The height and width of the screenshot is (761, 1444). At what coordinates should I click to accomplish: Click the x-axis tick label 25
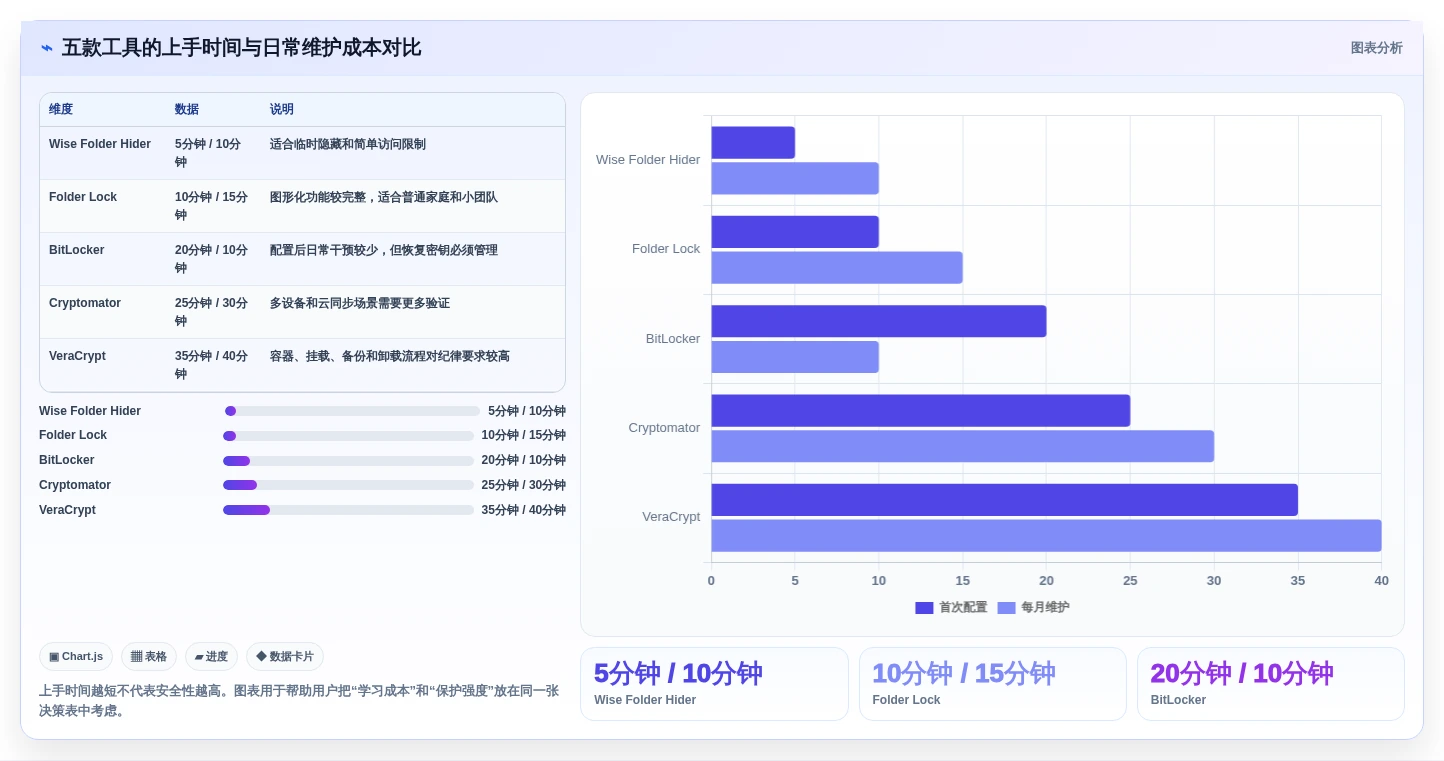coord(1130,581)
